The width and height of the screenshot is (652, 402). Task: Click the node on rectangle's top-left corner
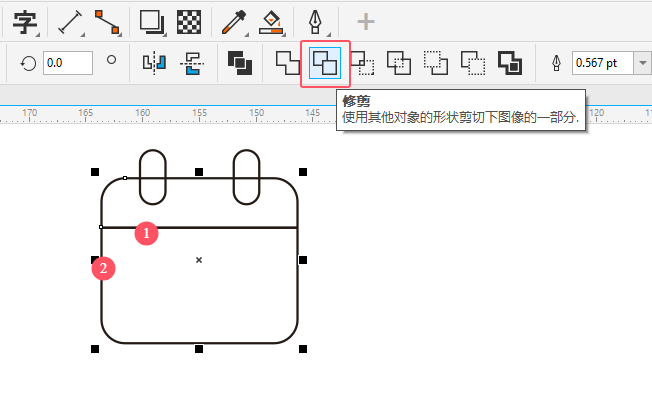[x=125, y=178]
